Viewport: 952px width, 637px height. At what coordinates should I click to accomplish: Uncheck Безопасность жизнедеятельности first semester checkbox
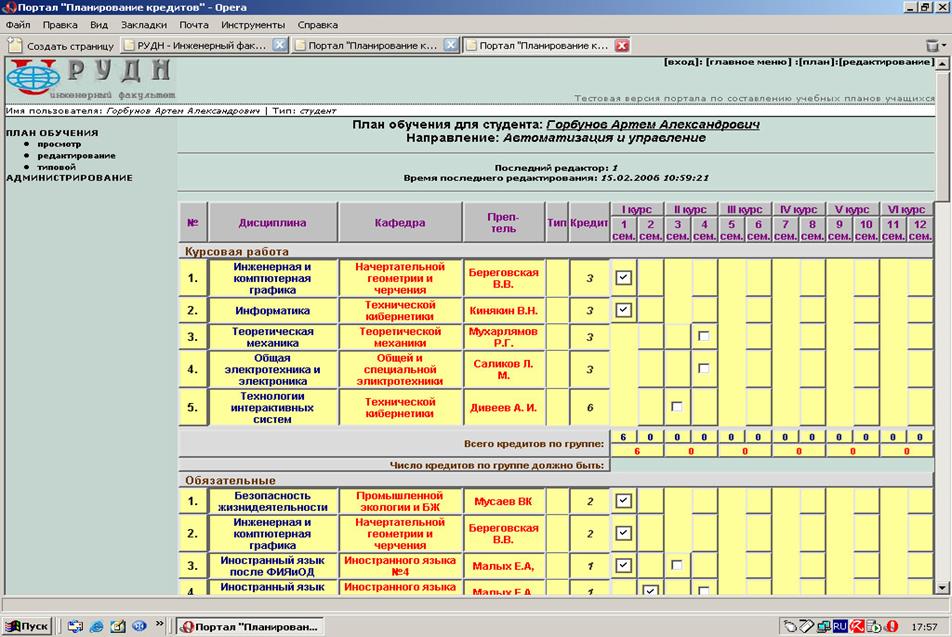click(624, 500)
